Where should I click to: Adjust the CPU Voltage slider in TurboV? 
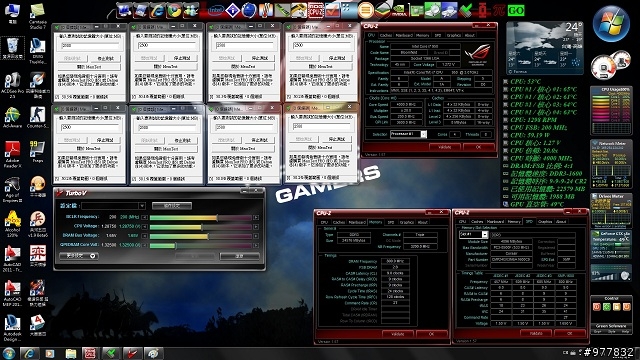(200, 227)
